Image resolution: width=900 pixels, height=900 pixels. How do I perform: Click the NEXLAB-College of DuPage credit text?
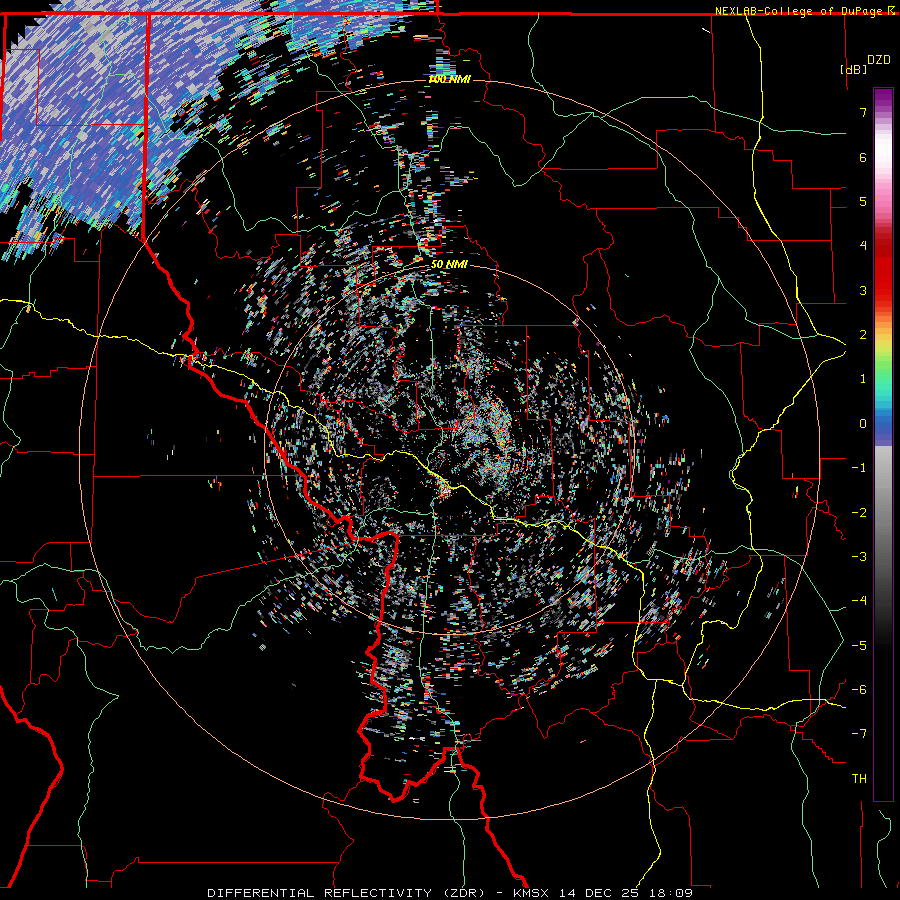[804, 11]
